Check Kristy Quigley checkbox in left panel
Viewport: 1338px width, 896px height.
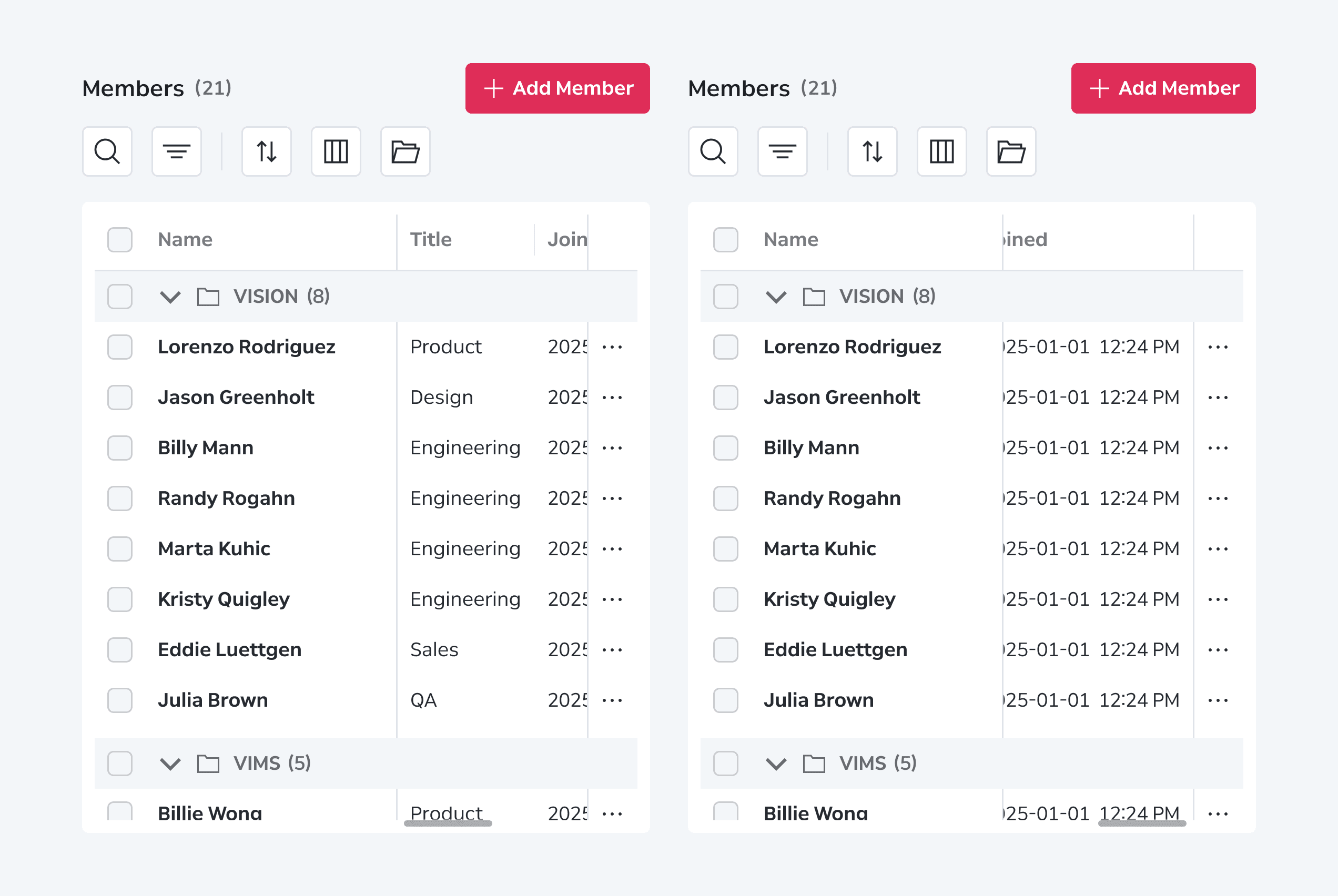120,599
